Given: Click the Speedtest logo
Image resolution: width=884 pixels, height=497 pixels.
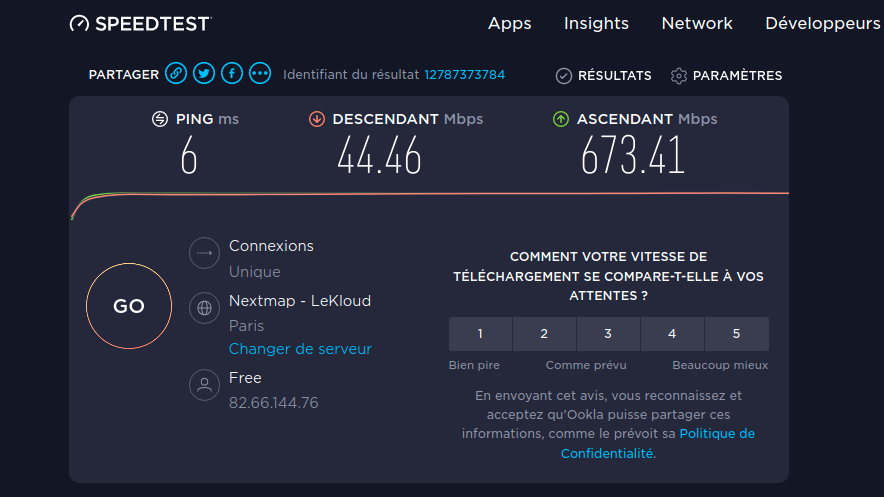Looking at the screenshot, I should click(x=140, y=23).
